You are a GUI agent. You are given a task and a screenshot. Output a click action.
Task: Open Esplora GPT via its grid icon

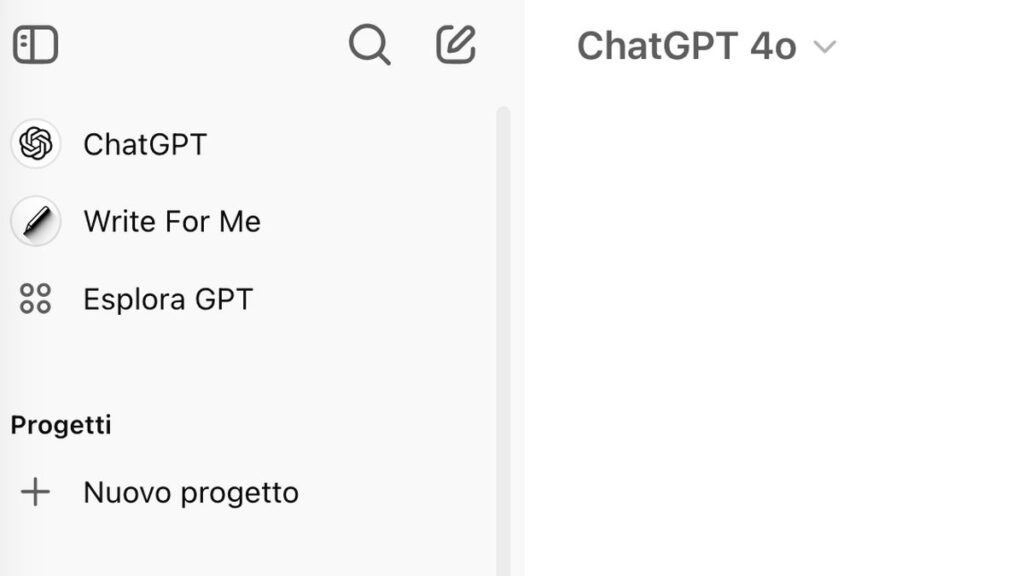pos(35,298)
